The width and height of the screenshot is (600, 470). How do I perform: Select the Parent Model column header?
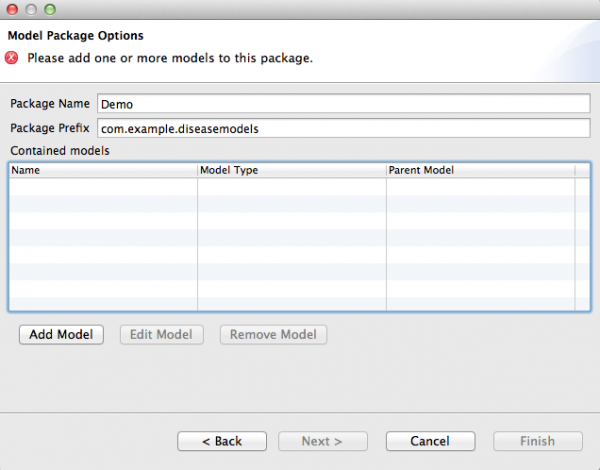coord(480,170)
